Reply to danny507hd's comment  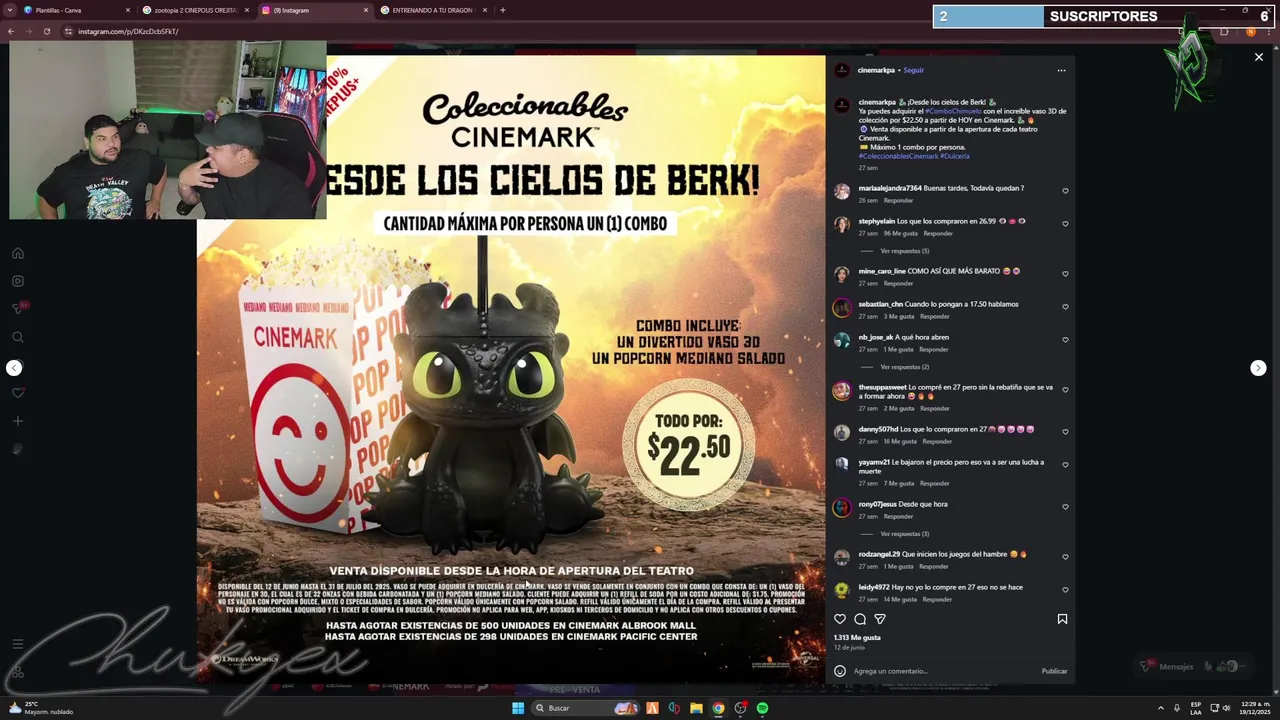tap(937, 441)
